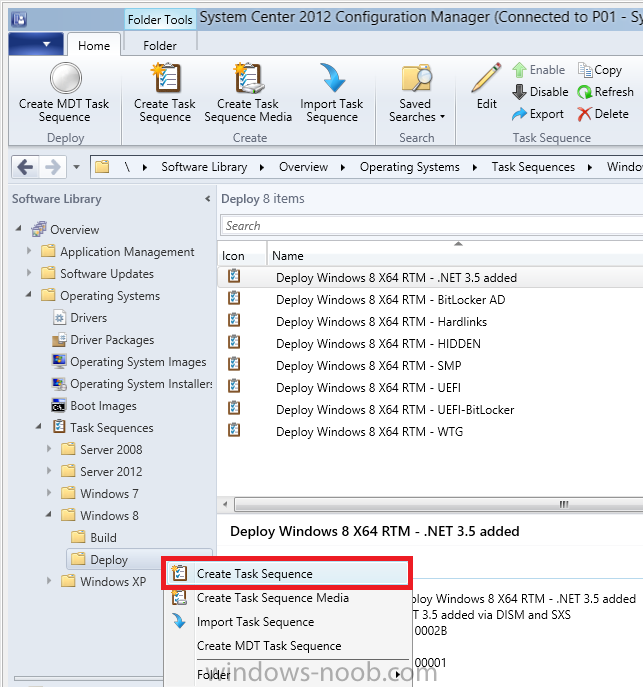Choose Import Task Sequence context entry
The width and height of the screenshot is (643, 687).
coord(287,622)
